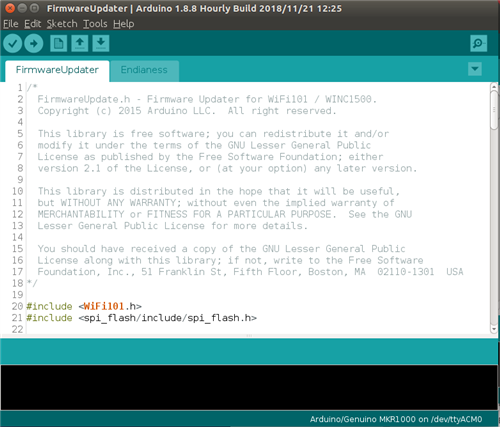Screen dimensions: 500x427
Task: Open the Sketch menu
Action: coord(62,24)
